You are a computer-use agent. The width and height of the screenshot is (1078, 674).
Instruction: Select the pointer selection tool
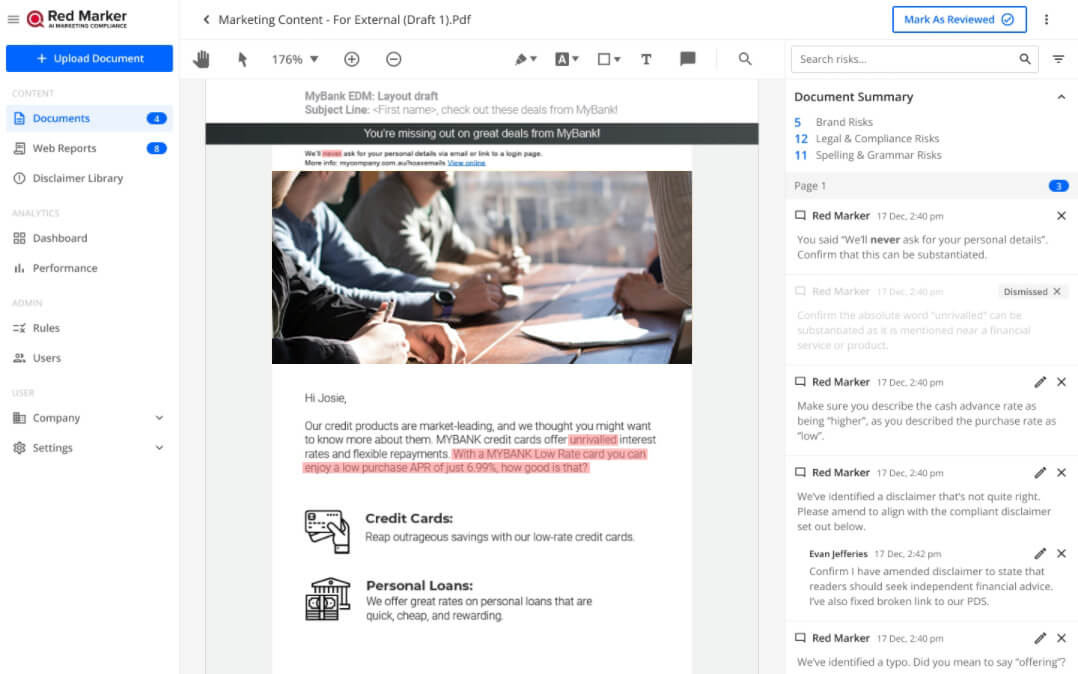point(242,59)
